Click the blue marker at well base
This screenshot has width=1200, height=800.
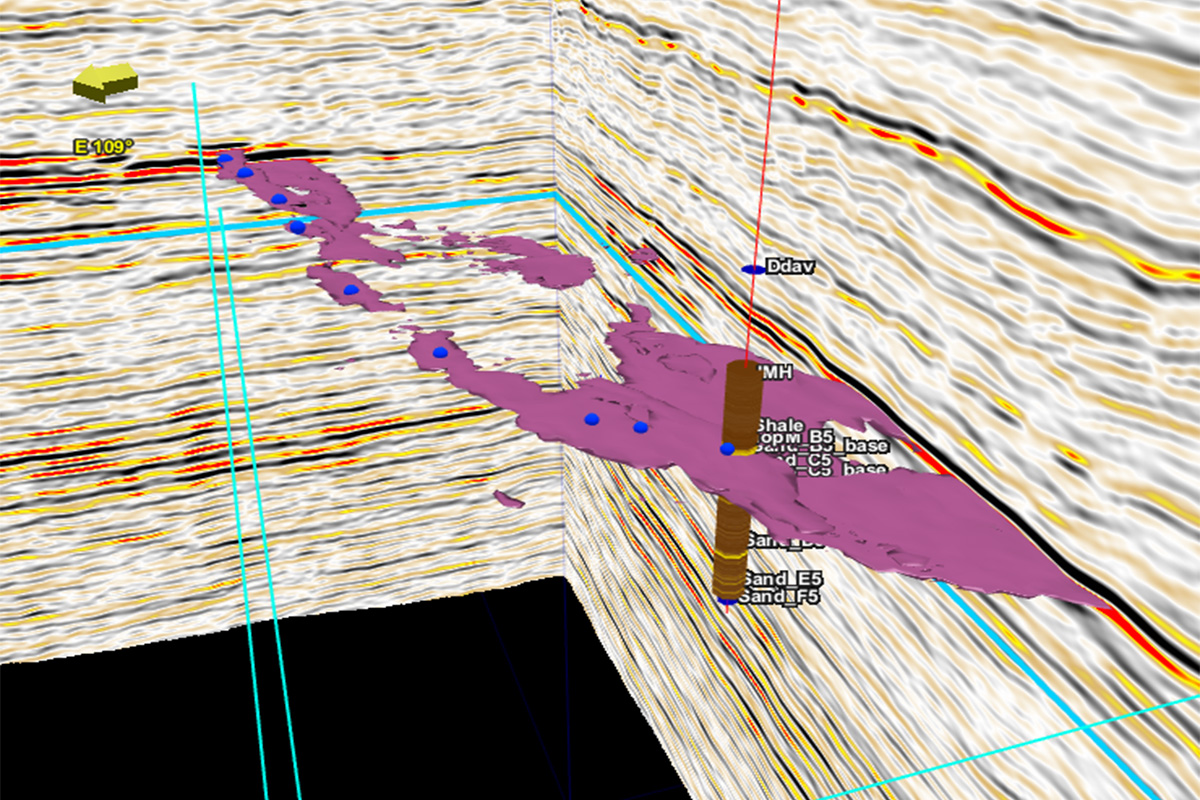point(727,600)
